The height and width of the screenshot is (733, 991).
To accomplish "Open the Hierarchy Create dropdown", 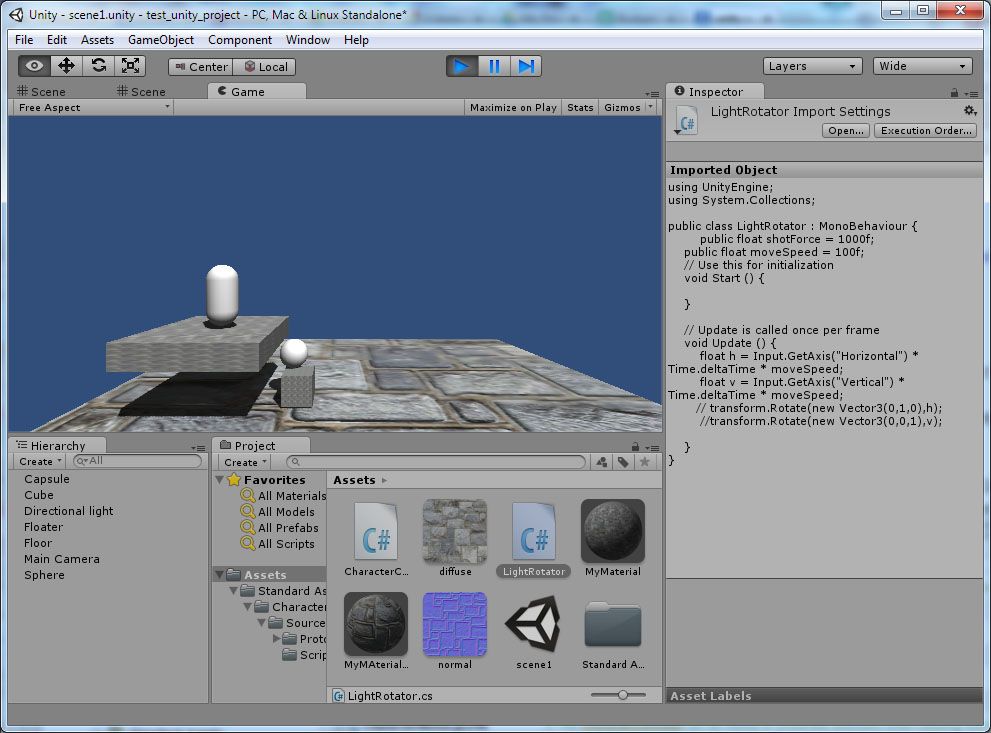I will [40, 461].
